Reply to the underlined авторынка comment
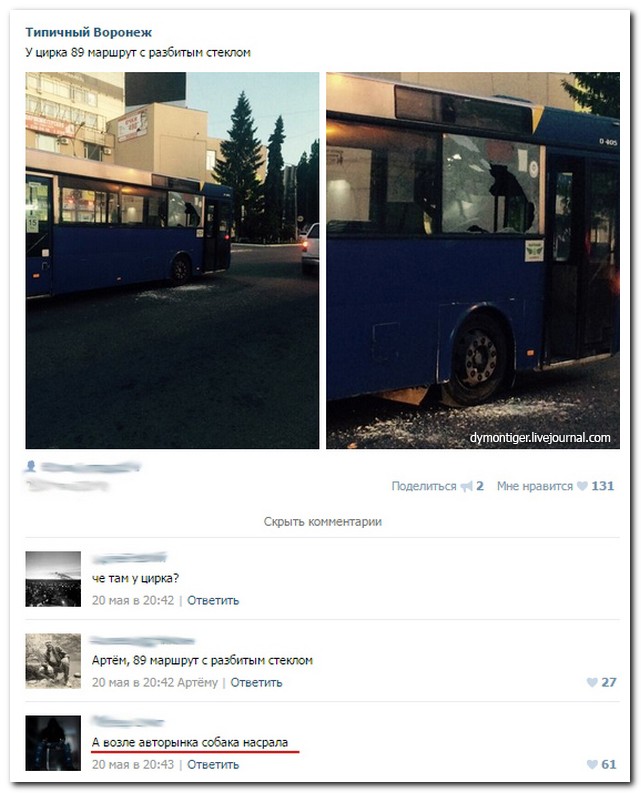The image size is (641, 793). [x=213, y=764]
